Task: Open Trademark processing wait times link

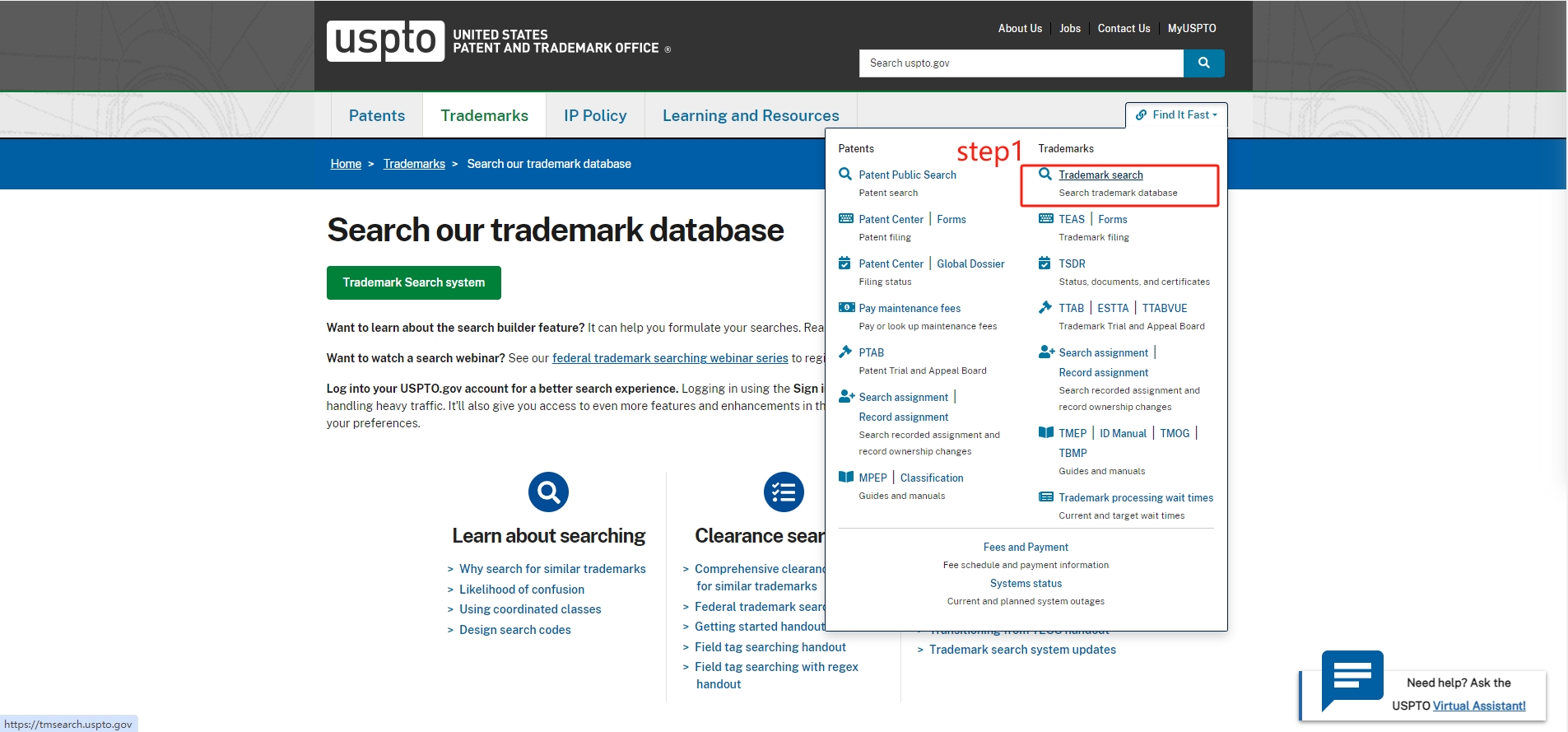Action: click(x=1136, y=497)
